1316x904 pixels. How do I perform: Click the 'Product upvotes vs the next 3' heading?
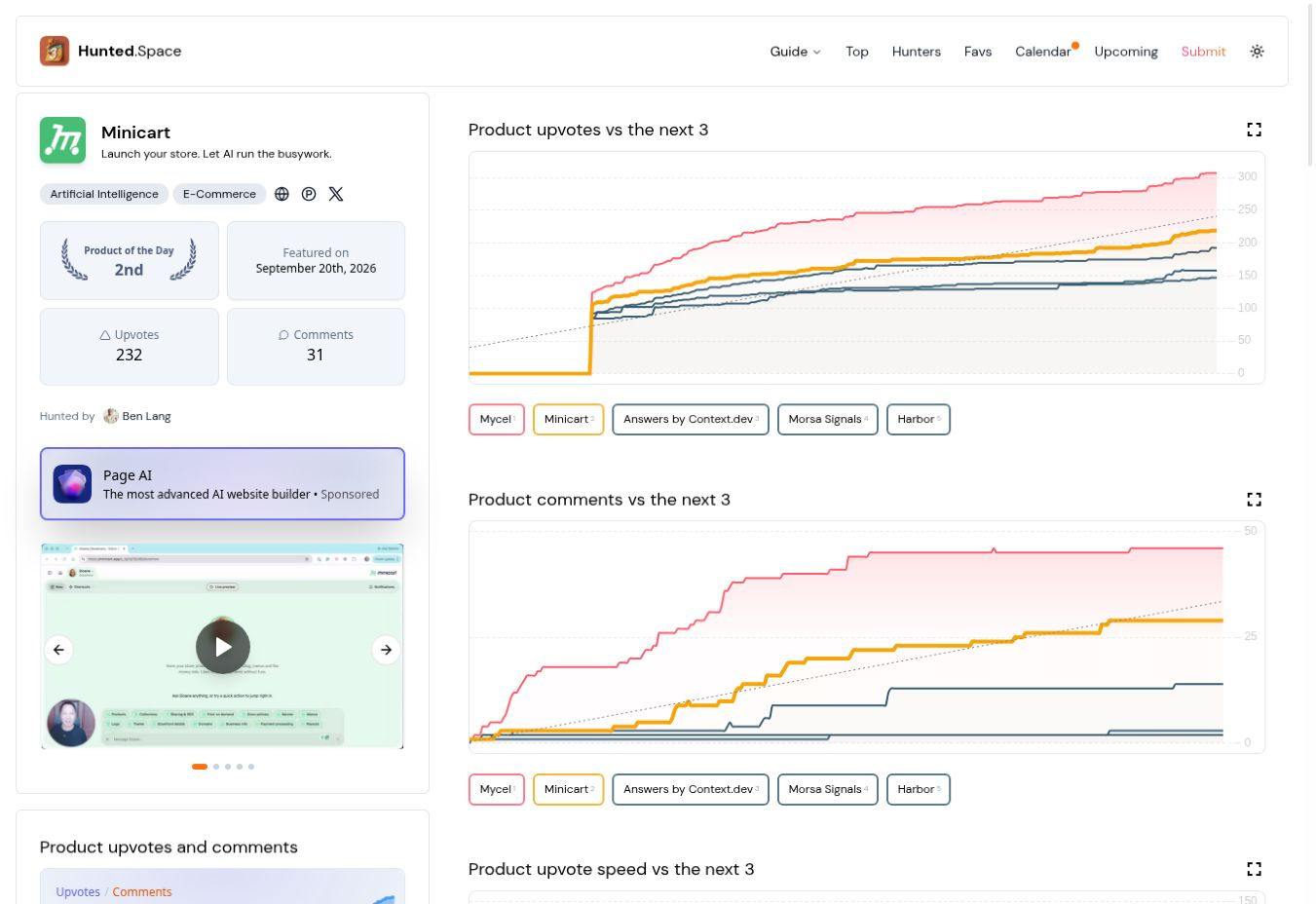pos(588,130)
